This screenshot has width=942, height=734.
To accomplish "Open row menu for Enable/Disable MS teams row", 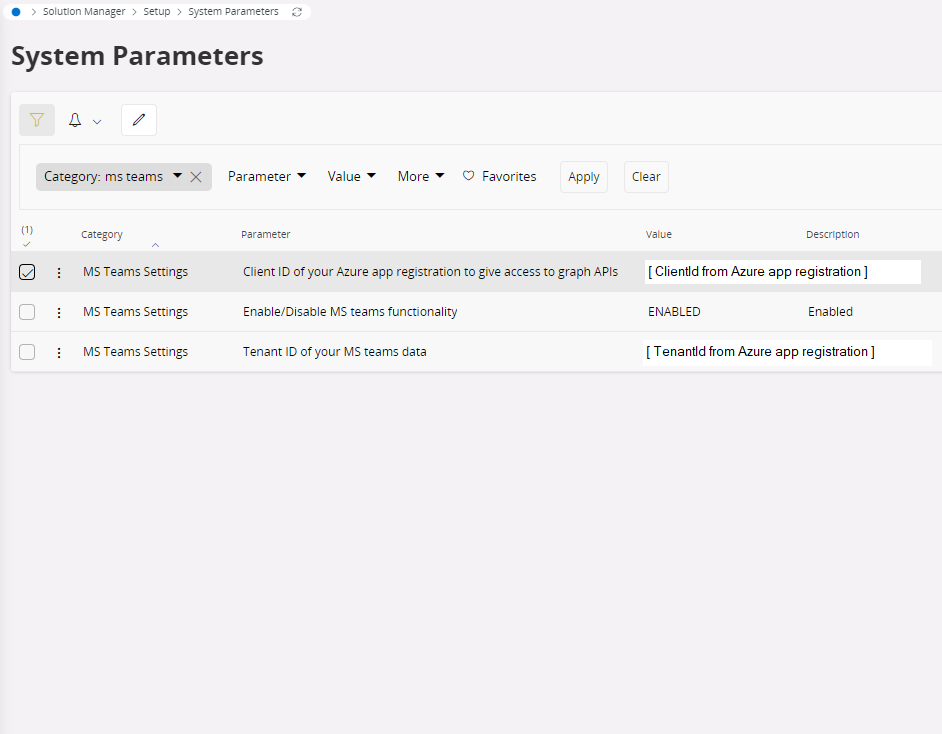I will (x=59, y=312).
